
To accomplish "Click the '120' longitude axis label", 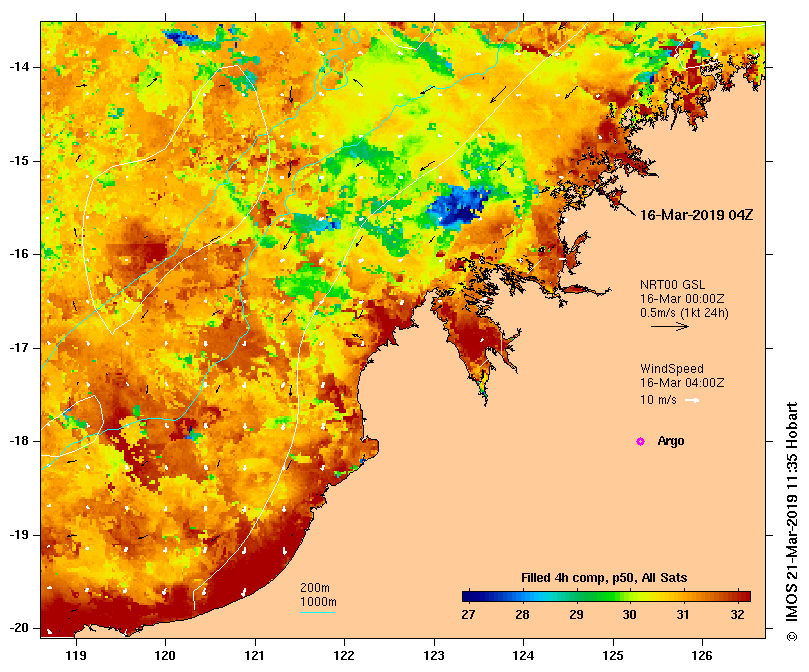I will click(x=165, y=656).
